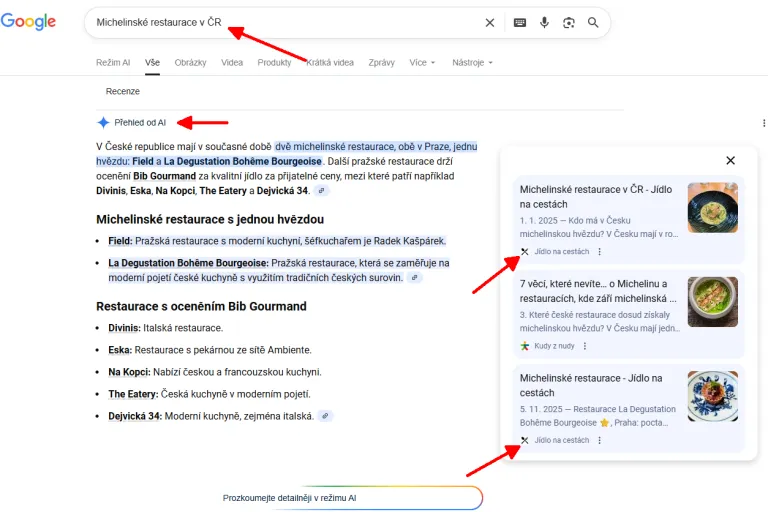Viewport: 768px width, 512px height.
Task: Click the Field: list item text
Action: tap(277, 241)
